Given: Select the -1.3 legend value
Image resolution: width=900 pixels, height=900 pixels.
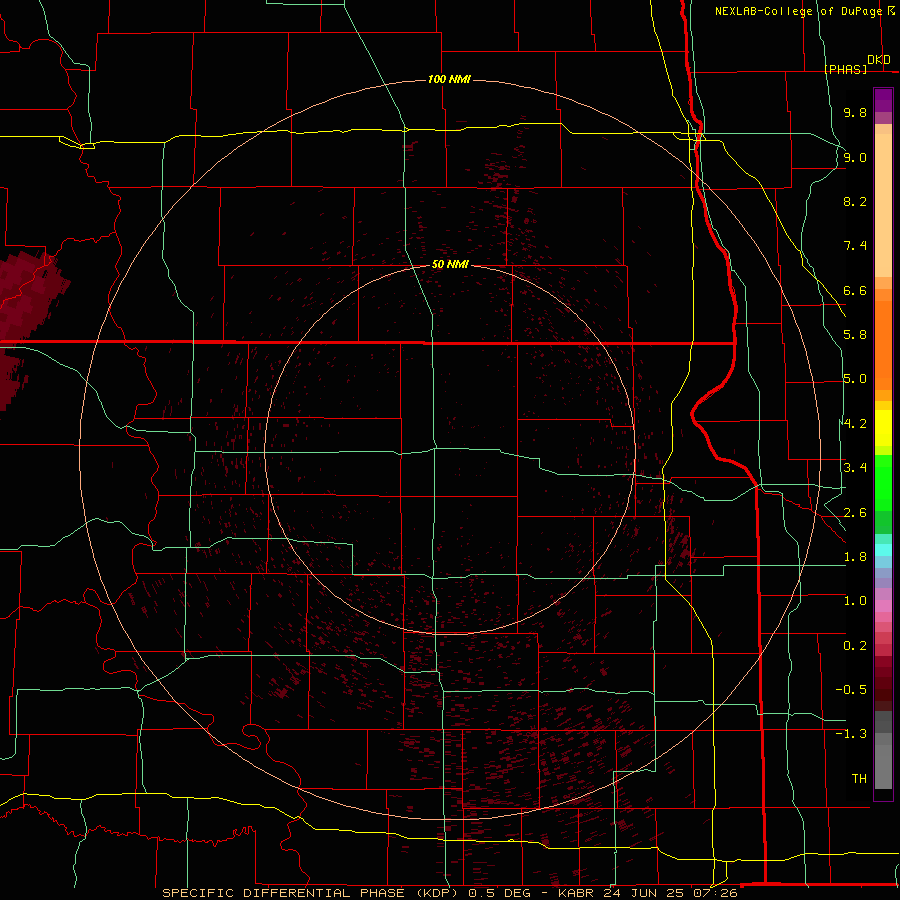Looking at the screenshot, I should 851,734.
